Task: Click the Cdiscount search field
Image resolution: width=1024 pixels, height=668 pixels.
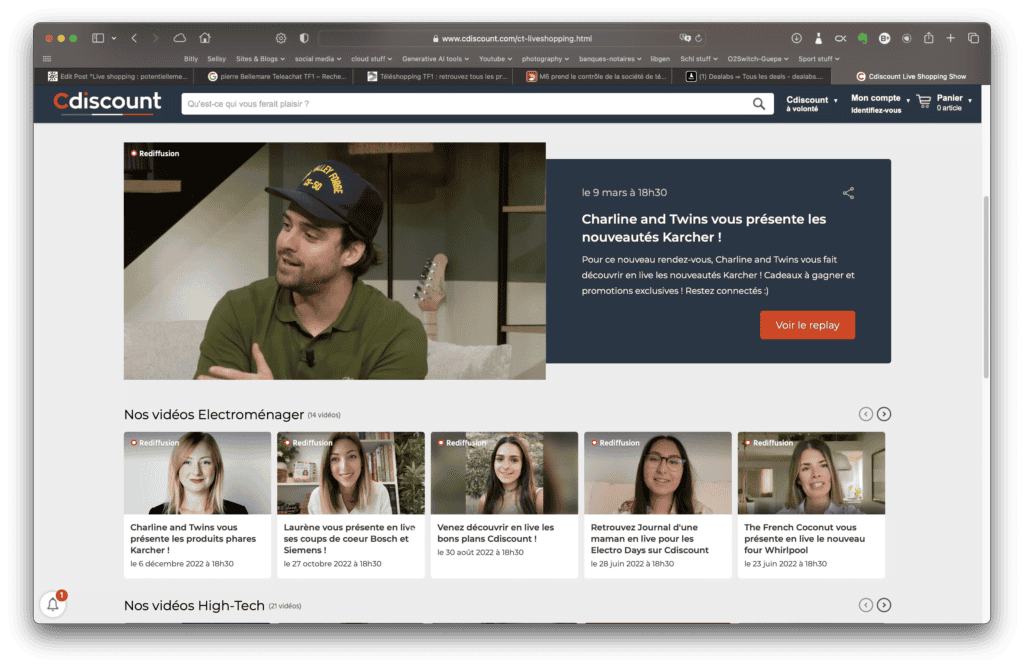Action: pyautogui.click(x=465, y=103)
